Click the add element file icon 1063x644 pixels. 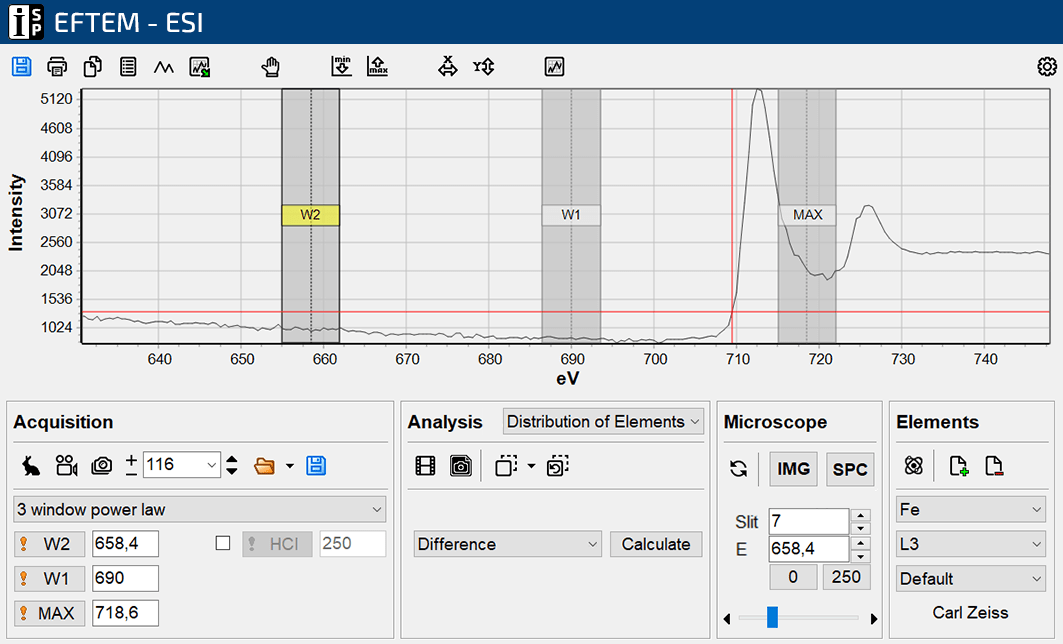(958, 465)
